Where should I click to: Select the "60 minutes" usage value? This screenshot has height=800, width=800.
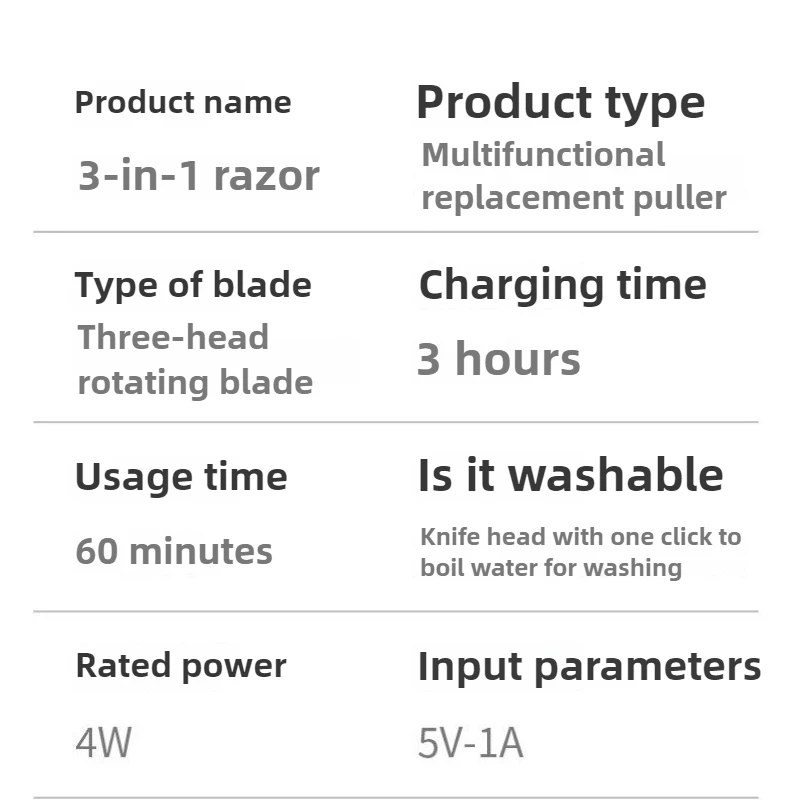(x=174, y=551)
